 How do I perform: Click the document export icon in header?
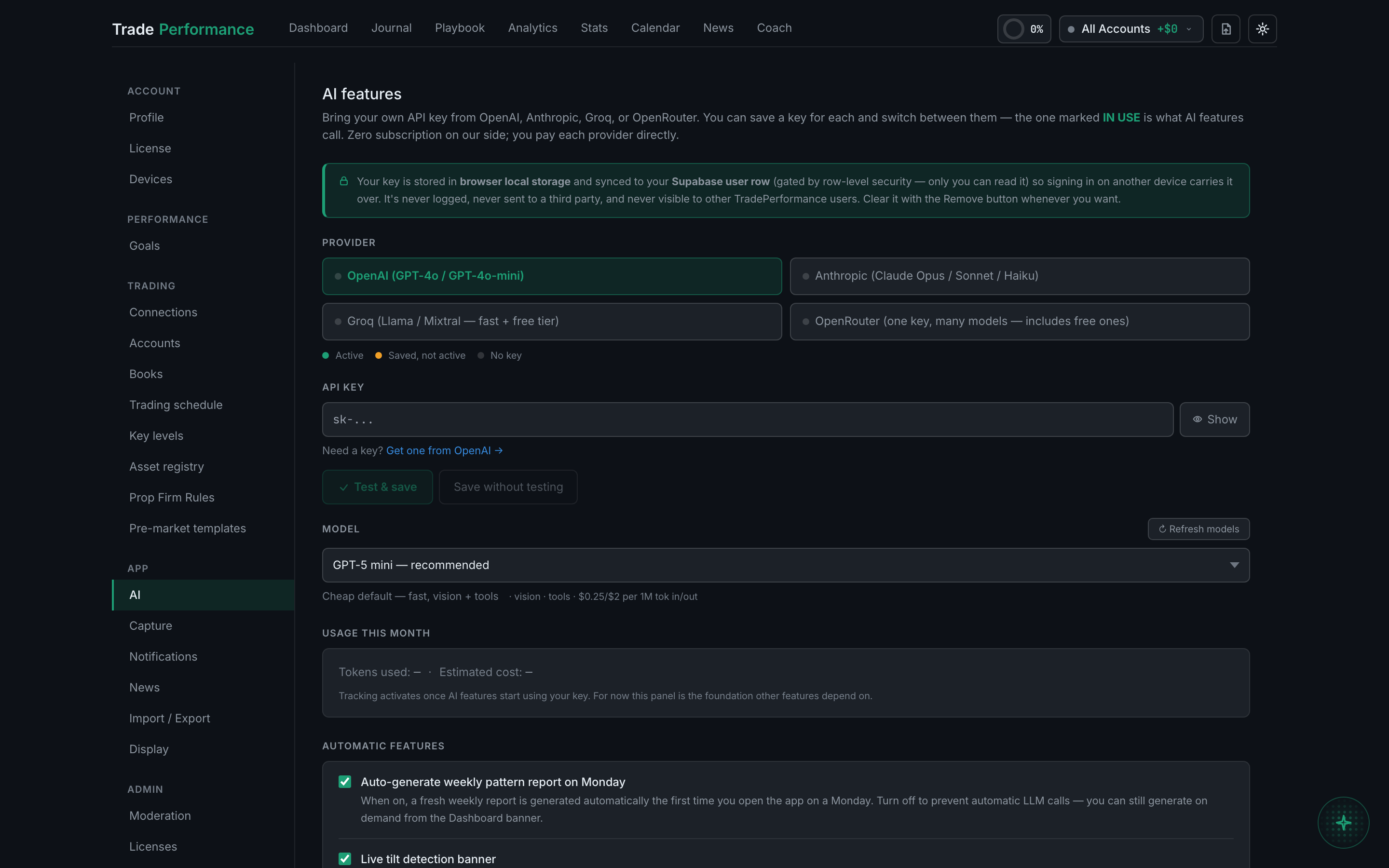(1226, 29)
